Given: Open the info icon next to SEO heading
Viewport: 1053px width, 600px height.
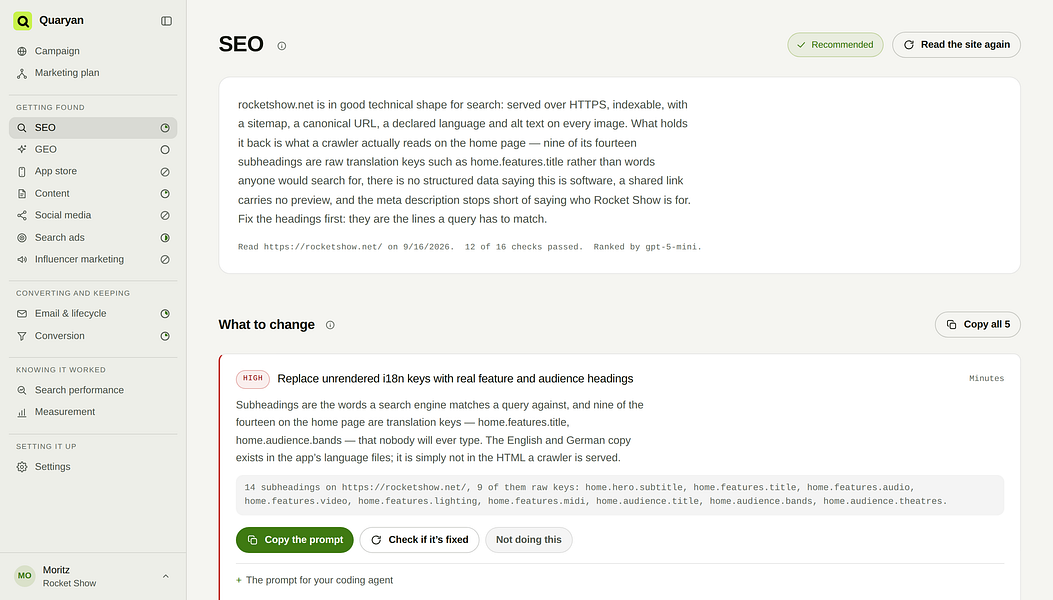Looking at the screenshot, I should (282, 46).
